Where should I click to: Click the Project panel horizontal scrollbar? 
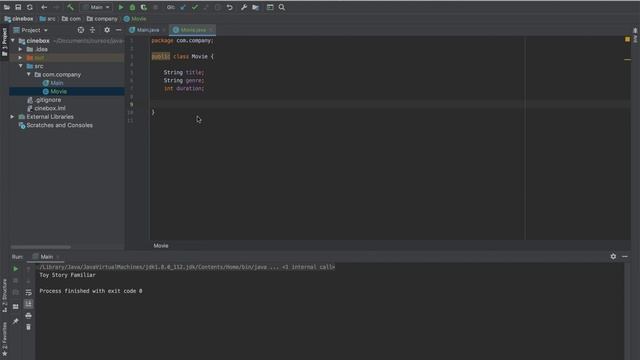[40, 247]
